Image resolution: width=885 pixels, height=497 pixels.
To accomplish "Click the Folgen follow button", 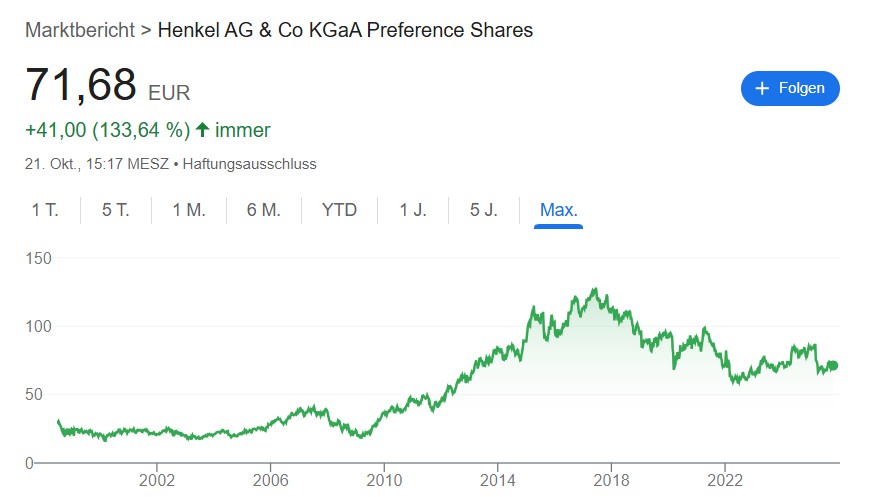I will tap(790, 88).
